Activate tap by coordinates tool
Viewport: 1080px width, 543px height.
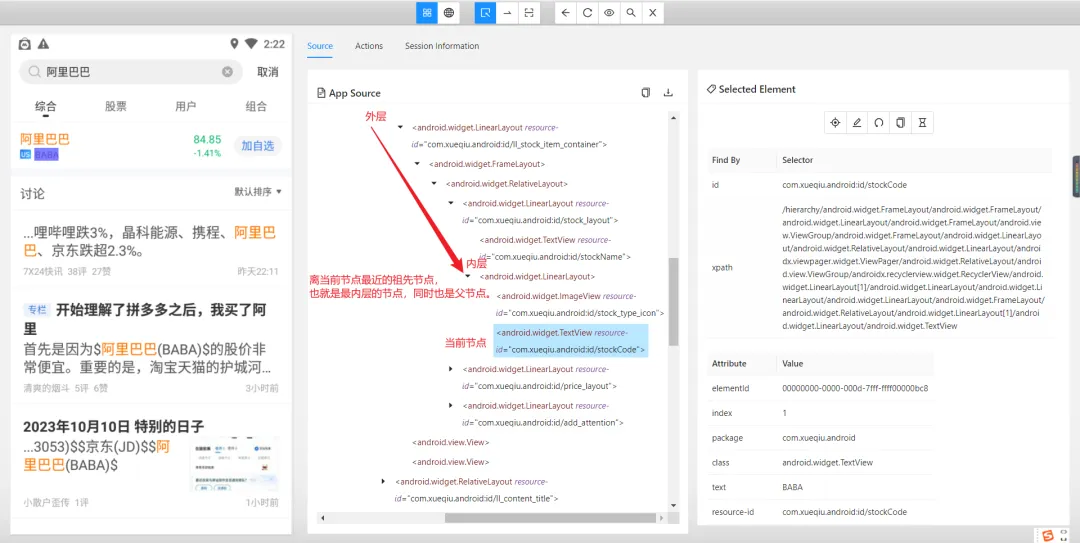pos(528,12)
